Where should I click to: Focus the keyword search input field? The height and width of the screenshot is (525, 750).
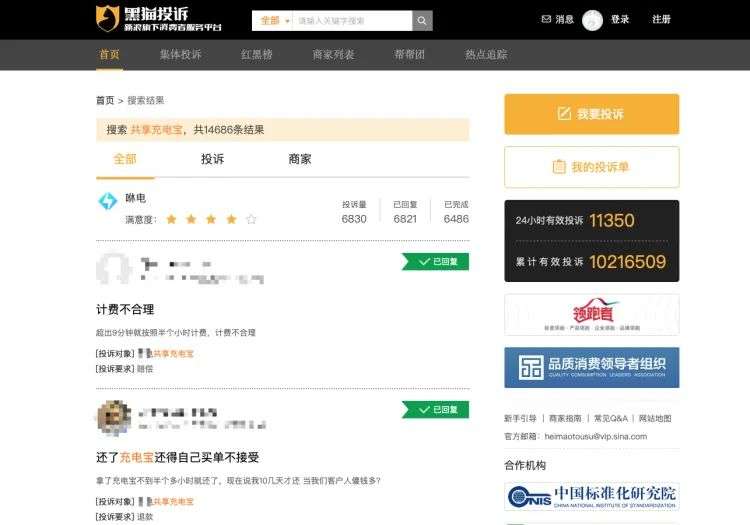click(x=352, y=21)
